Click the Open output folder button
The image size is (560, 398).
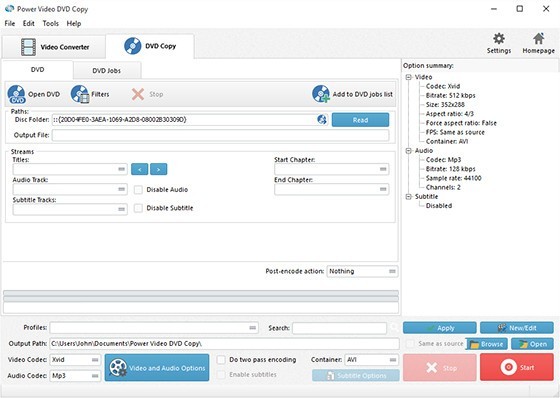tap(532, 344)
